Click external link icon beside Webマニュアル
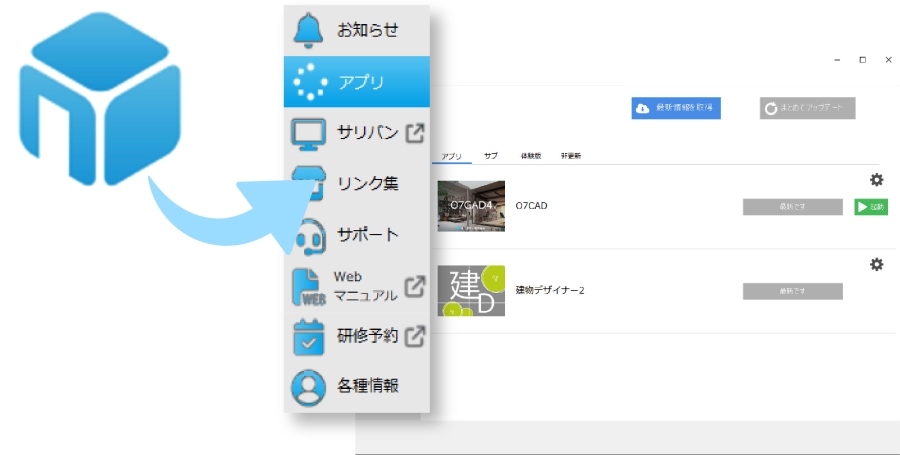The height and width of the screenshot is (455, 900). (414, 286)
